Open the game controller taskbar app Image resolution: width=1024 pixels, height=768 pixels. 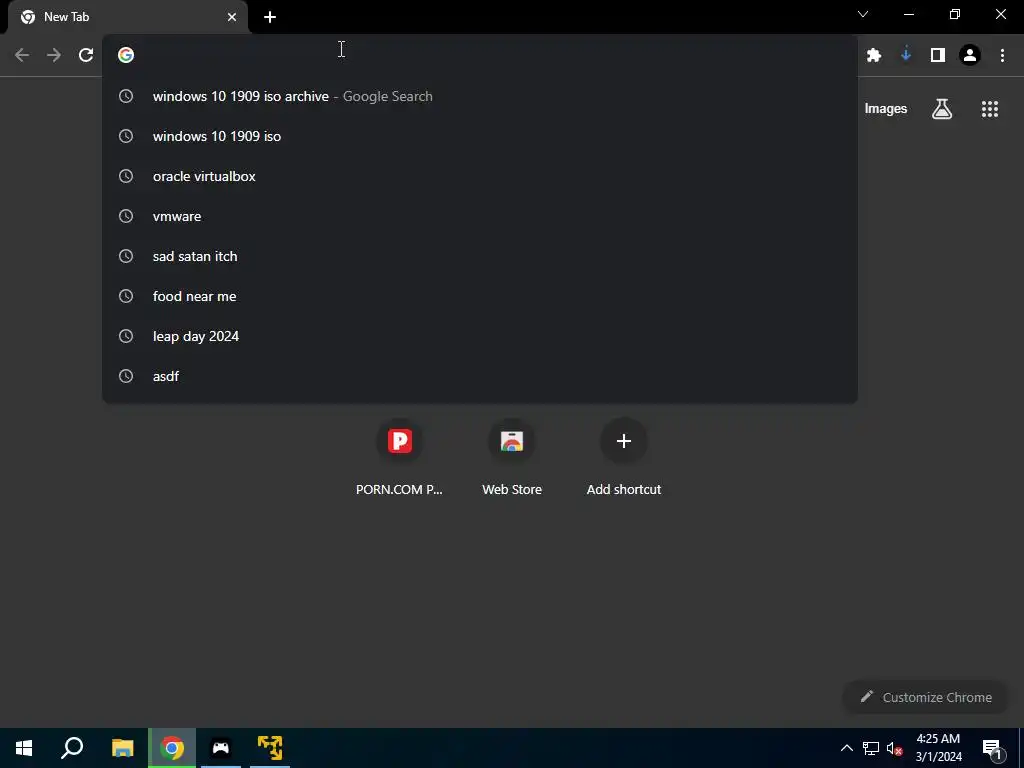pos(221,748)
